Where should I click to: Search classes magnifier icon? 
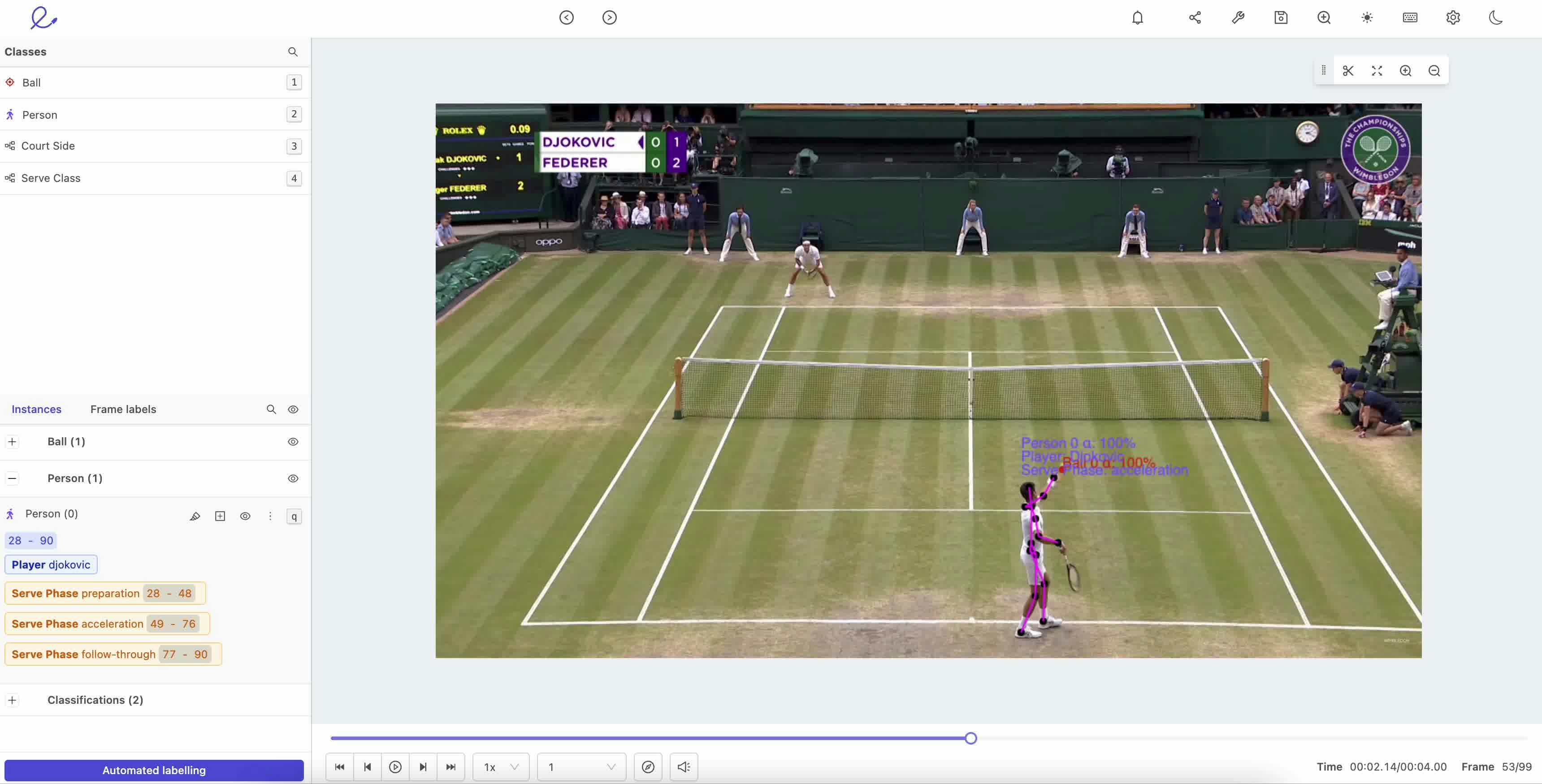293,52
